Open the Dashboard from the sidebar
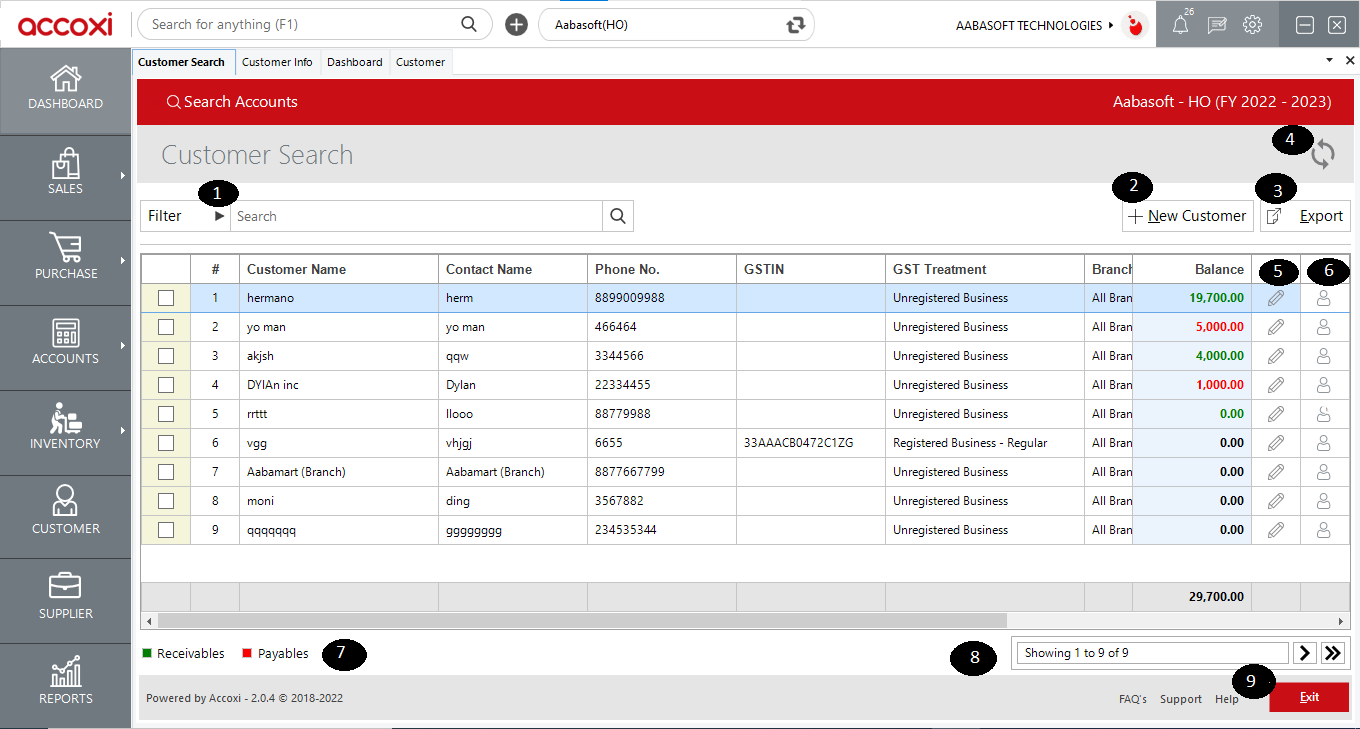1360x729 pixels. click(65, 90)
